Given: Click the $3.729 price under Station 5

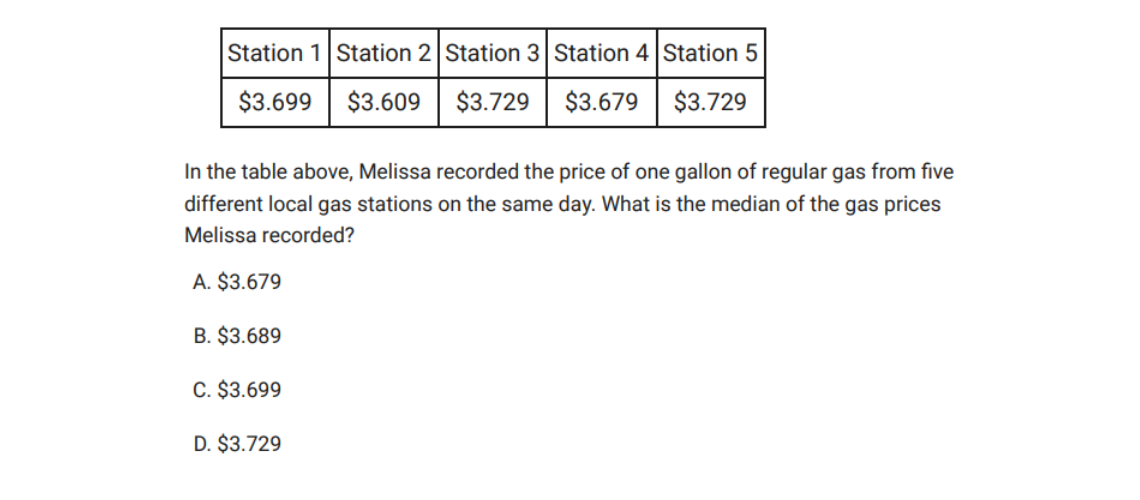Looking at the screenshot, I should pos(710,102).
